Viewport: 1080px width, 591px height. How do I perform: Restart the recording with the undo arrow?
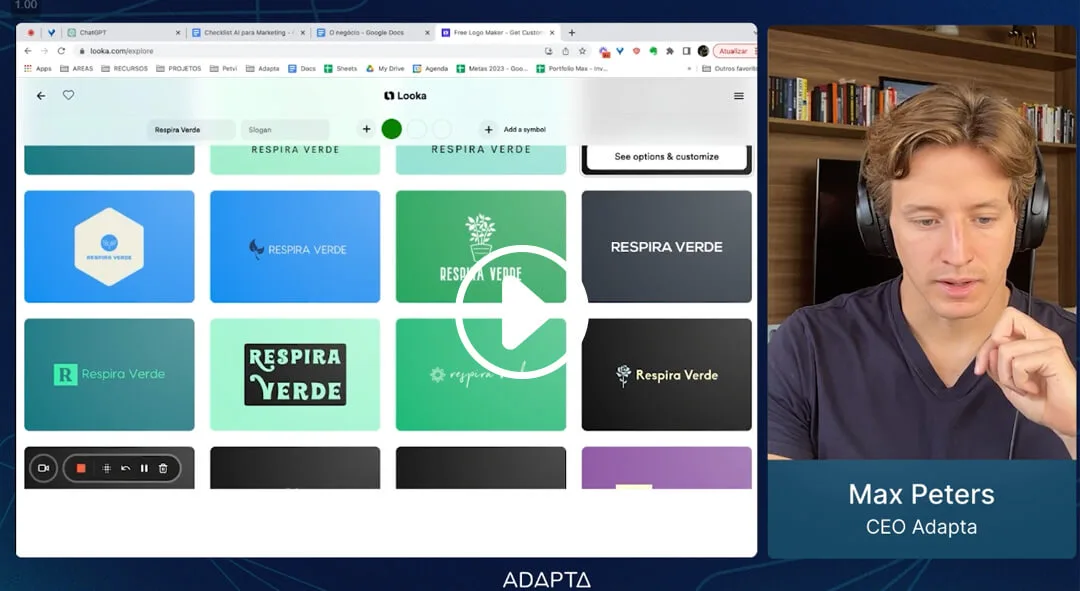click(125, 468)
